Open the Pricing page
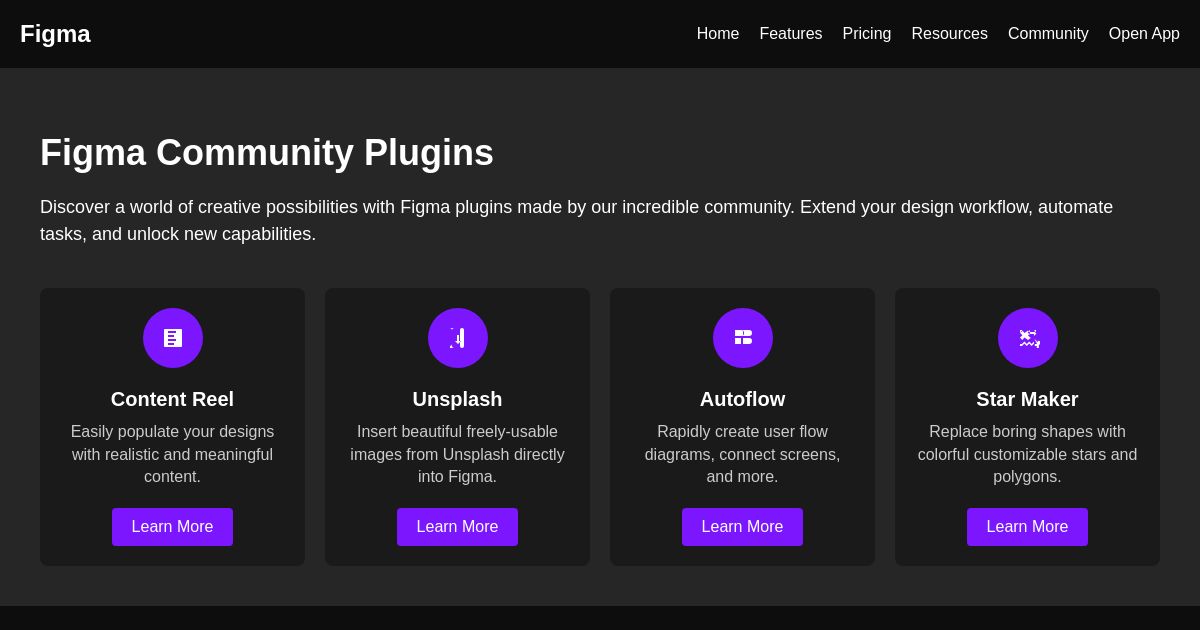Viewport: 1200px width, 630px height. pos(866,33)
